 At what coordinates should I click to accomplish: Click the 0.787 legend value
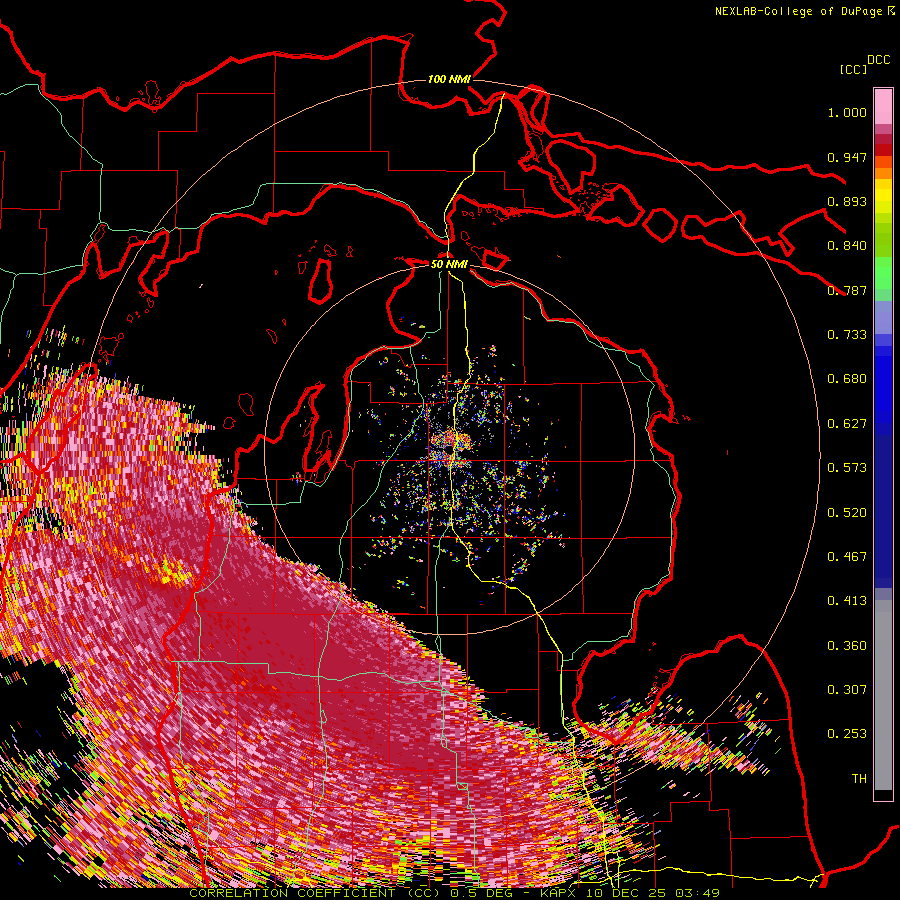(x=847, y=290)
